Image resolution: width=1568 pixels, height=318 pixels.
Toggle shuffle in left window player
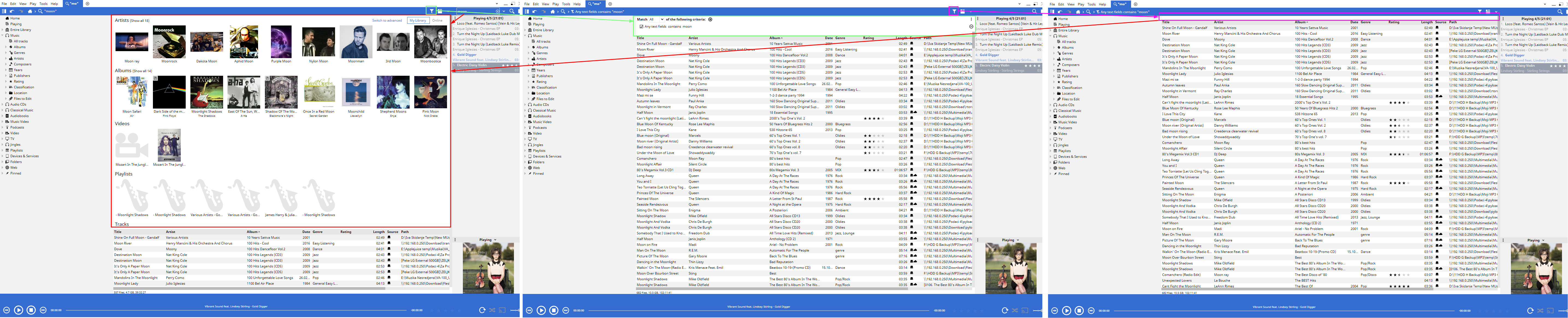(492, 310)
